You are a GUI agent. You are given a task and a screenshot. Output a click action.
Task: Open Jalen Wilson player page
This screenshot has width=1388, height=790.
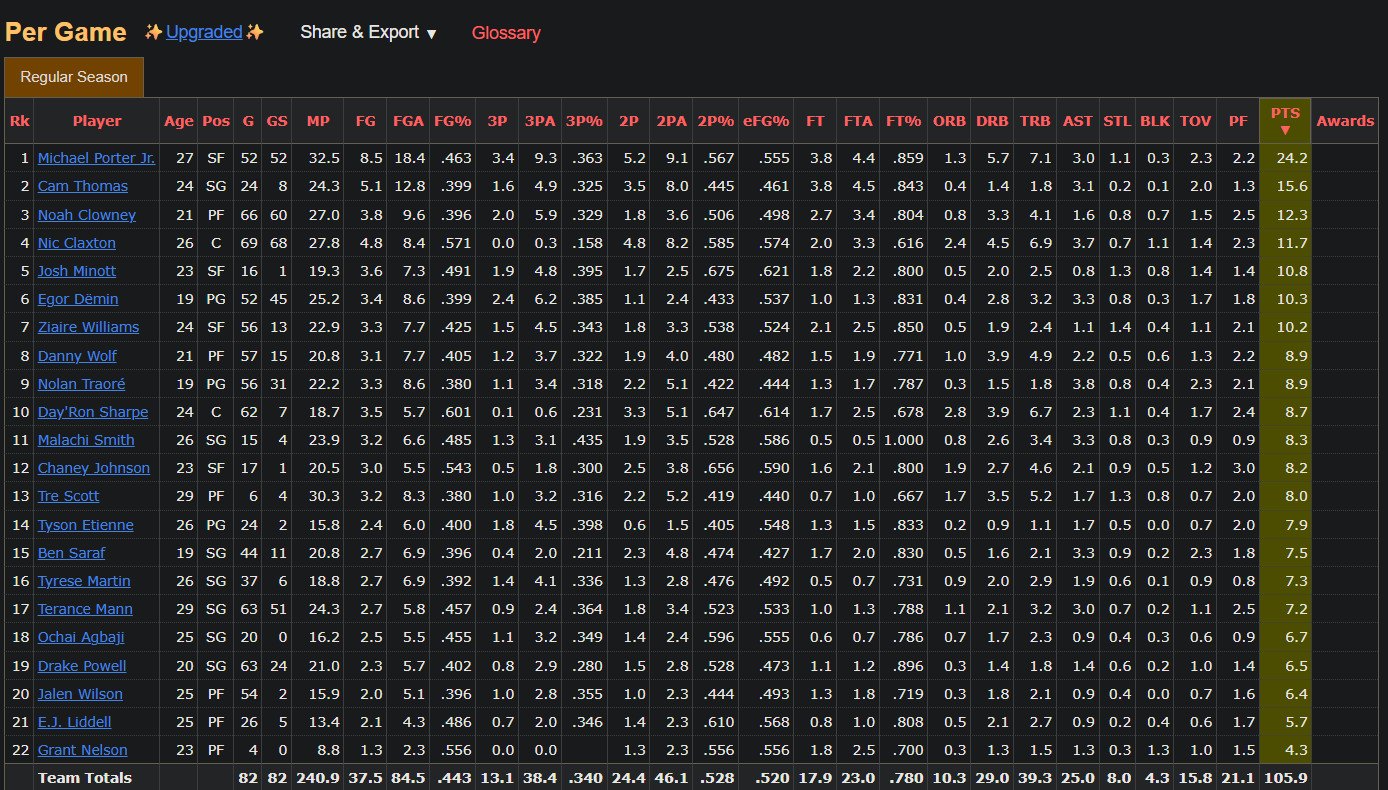click(x=80, y=694)
